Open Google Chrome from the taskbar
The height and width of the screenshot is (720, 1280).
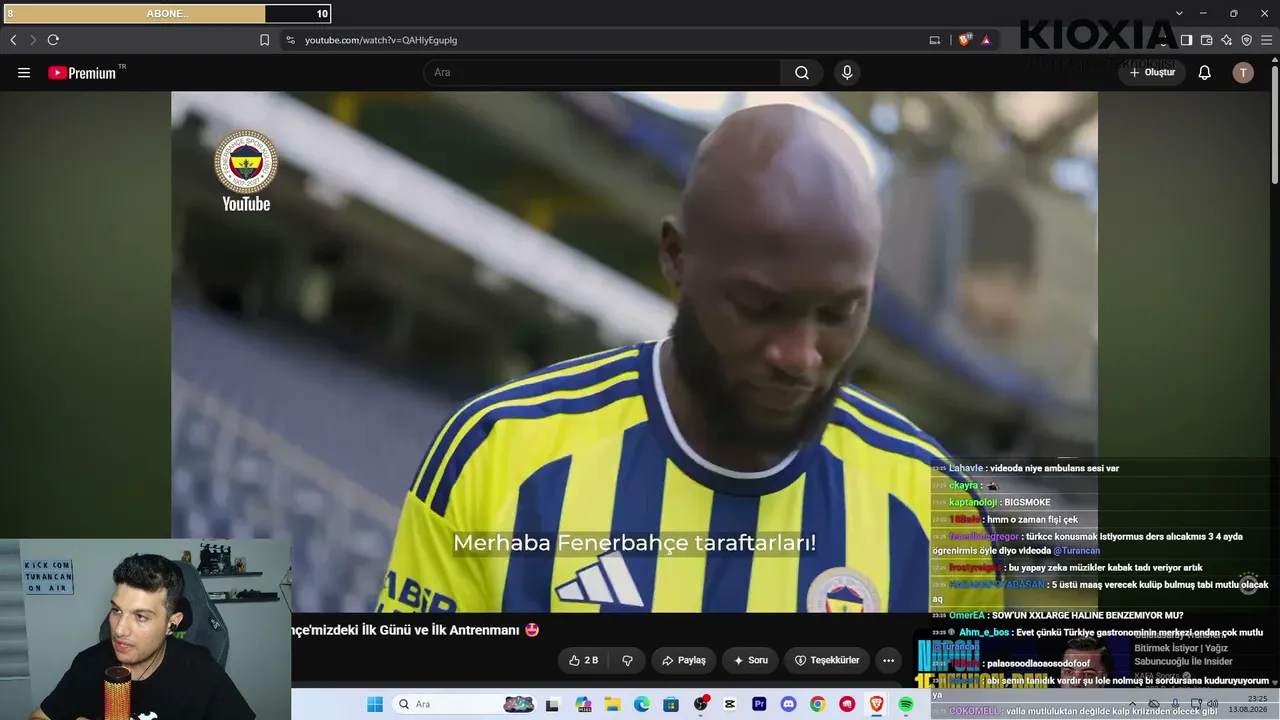coord(818,704)
